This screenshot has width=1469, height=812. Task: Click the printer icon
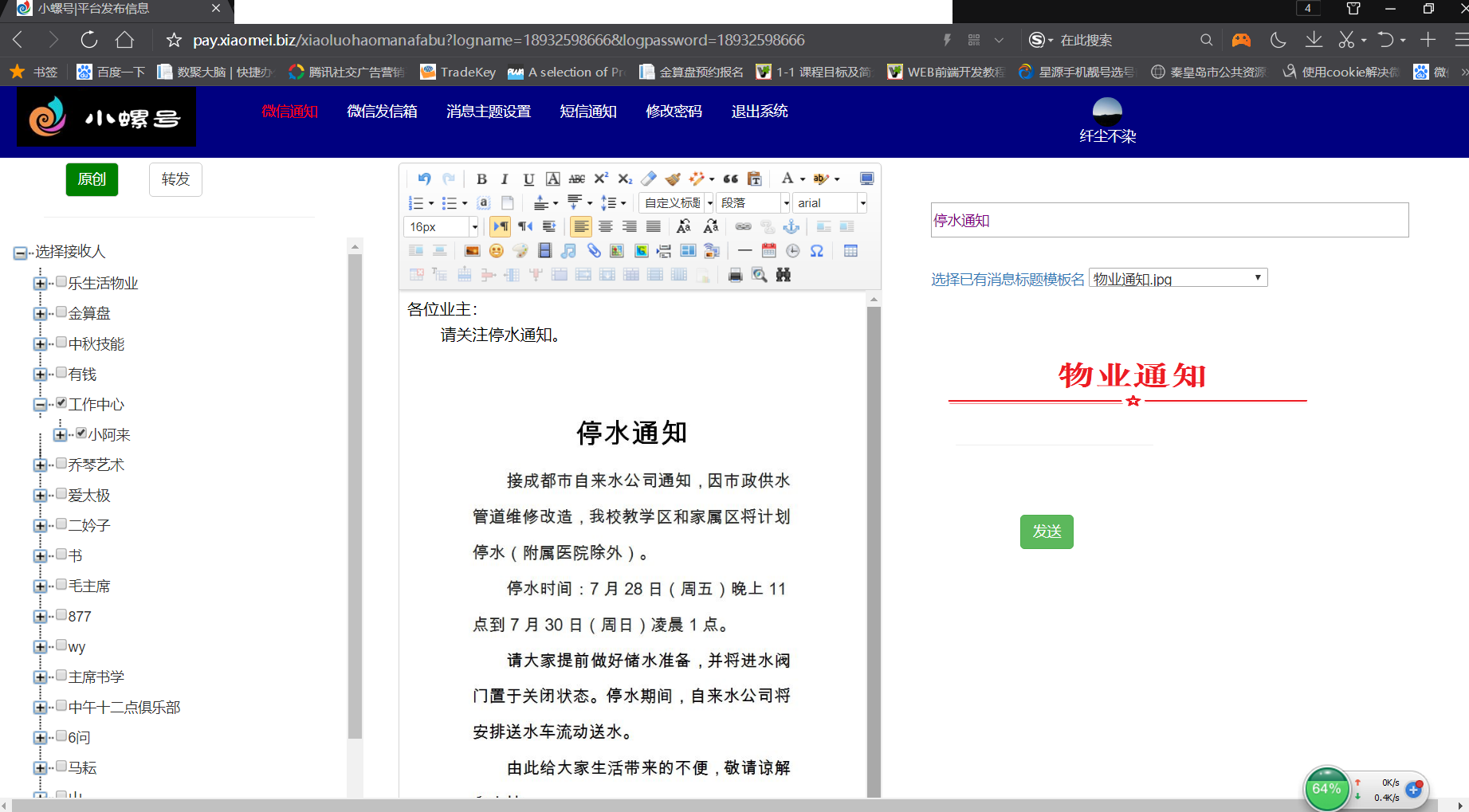coord(735,275)
